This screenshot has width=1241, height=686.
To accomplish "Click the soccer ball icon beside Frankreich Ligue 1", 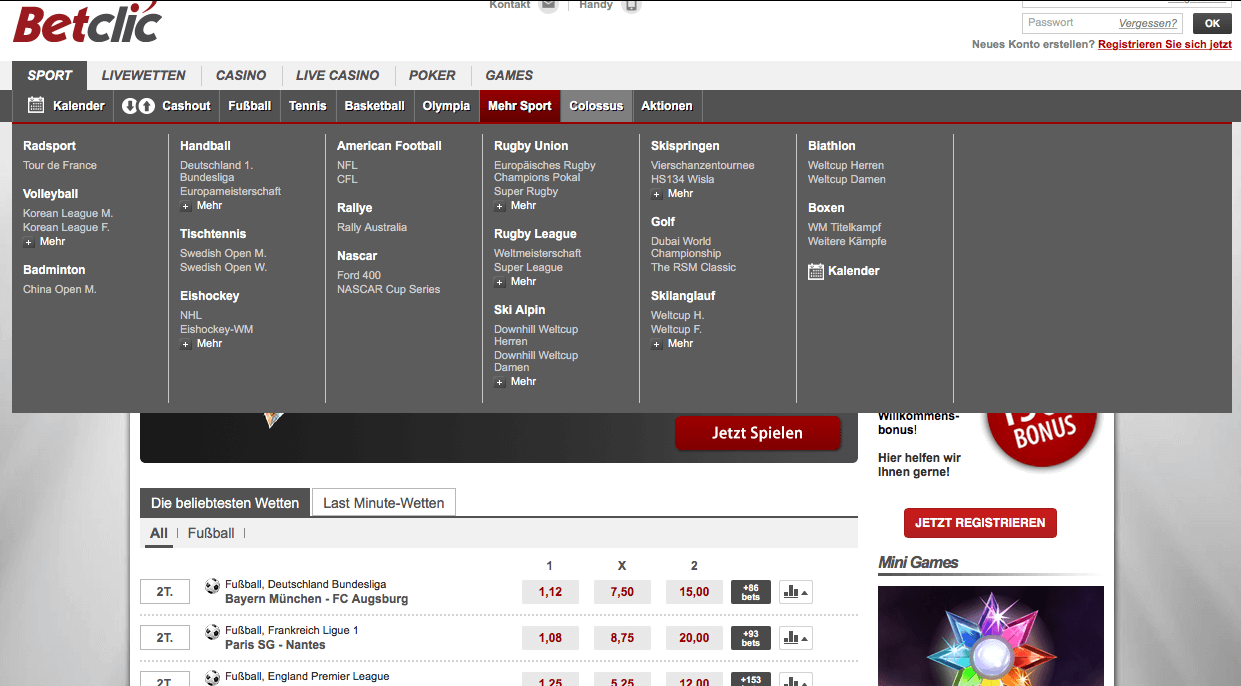I will point(212,632).
